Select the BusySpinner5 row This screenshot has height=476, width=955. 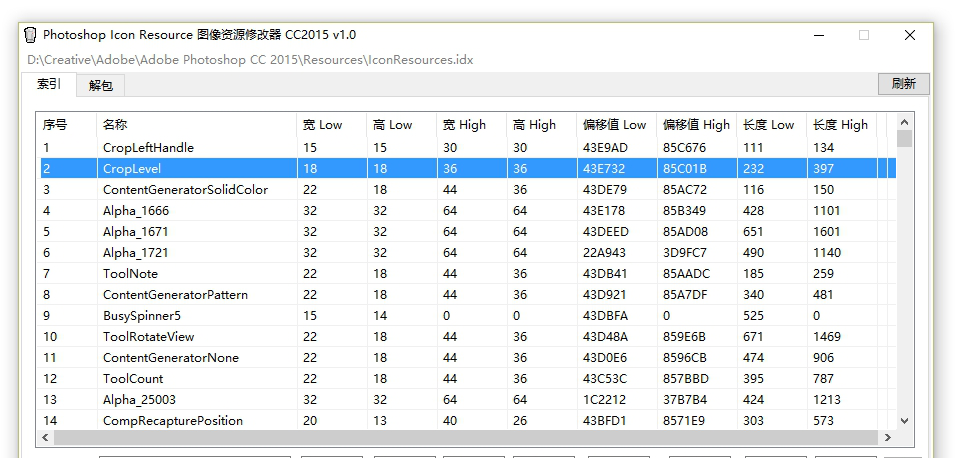(468, 315)
